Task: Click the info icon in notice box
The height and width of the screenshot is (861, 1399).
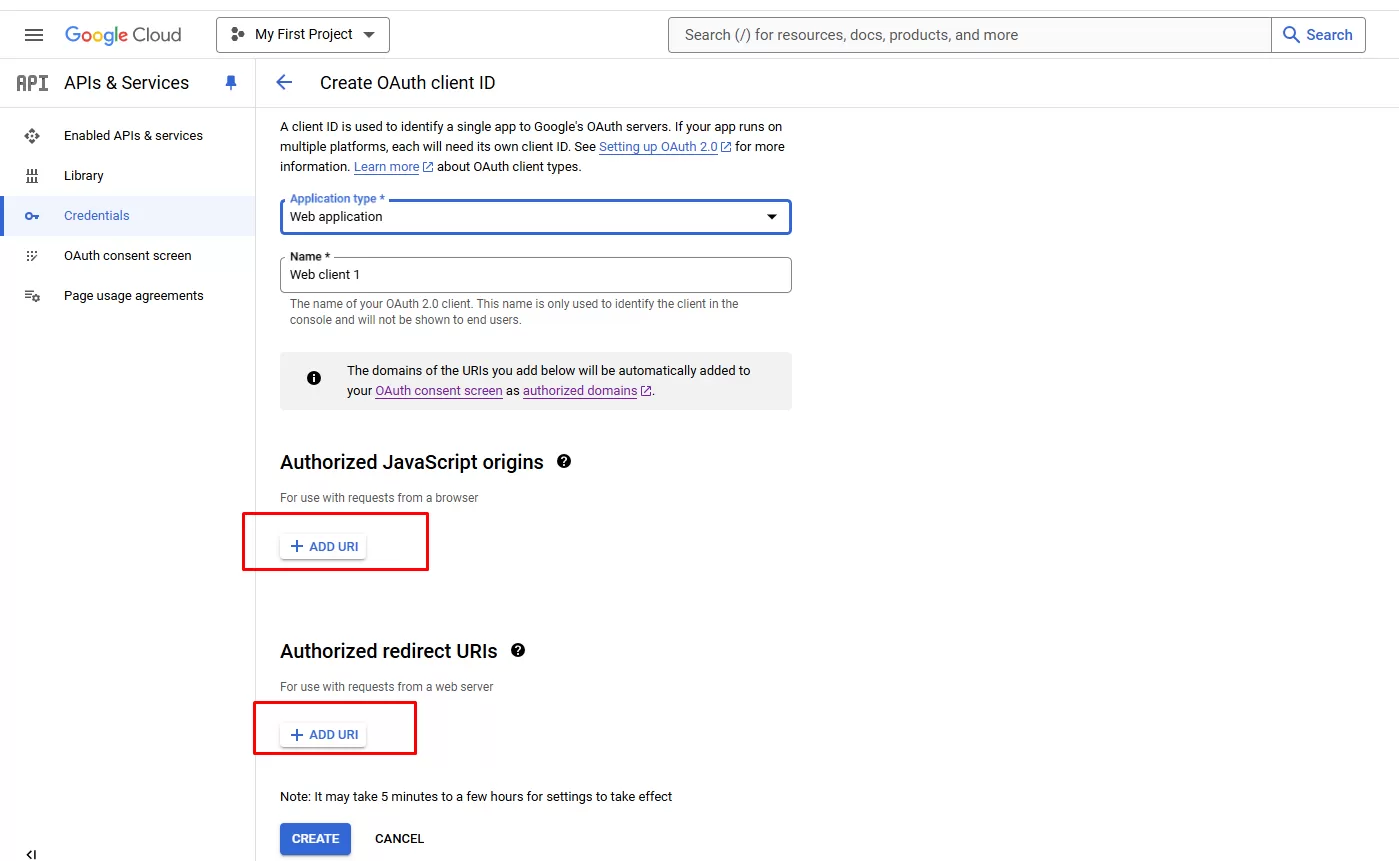Action: pyautogui.click(x=314, y=378)
